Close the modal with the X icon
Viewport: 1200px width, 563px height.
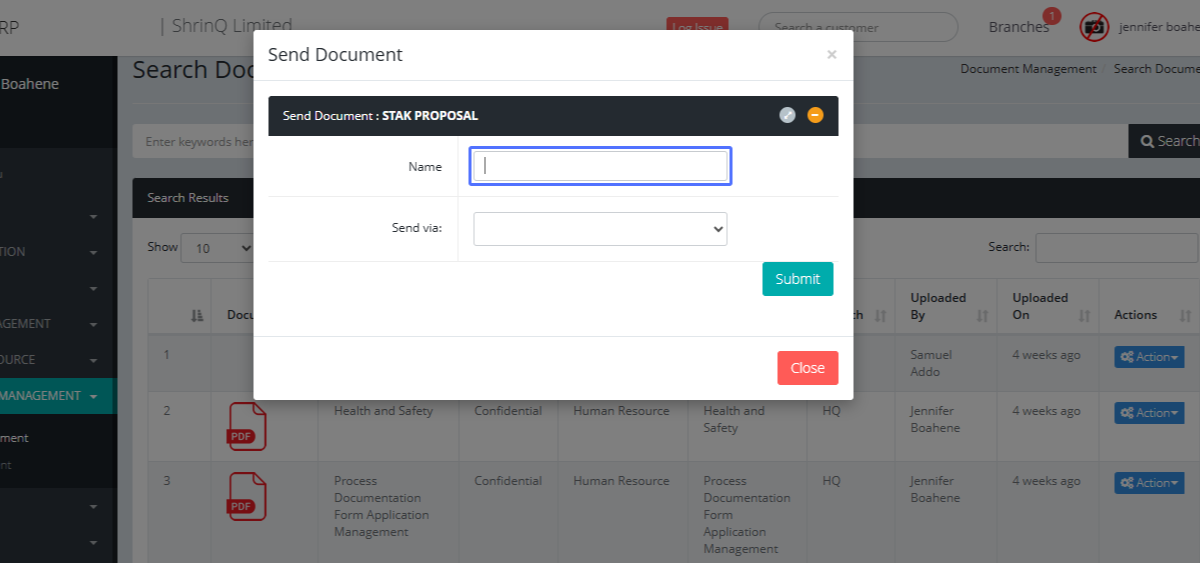coord(831,55)
